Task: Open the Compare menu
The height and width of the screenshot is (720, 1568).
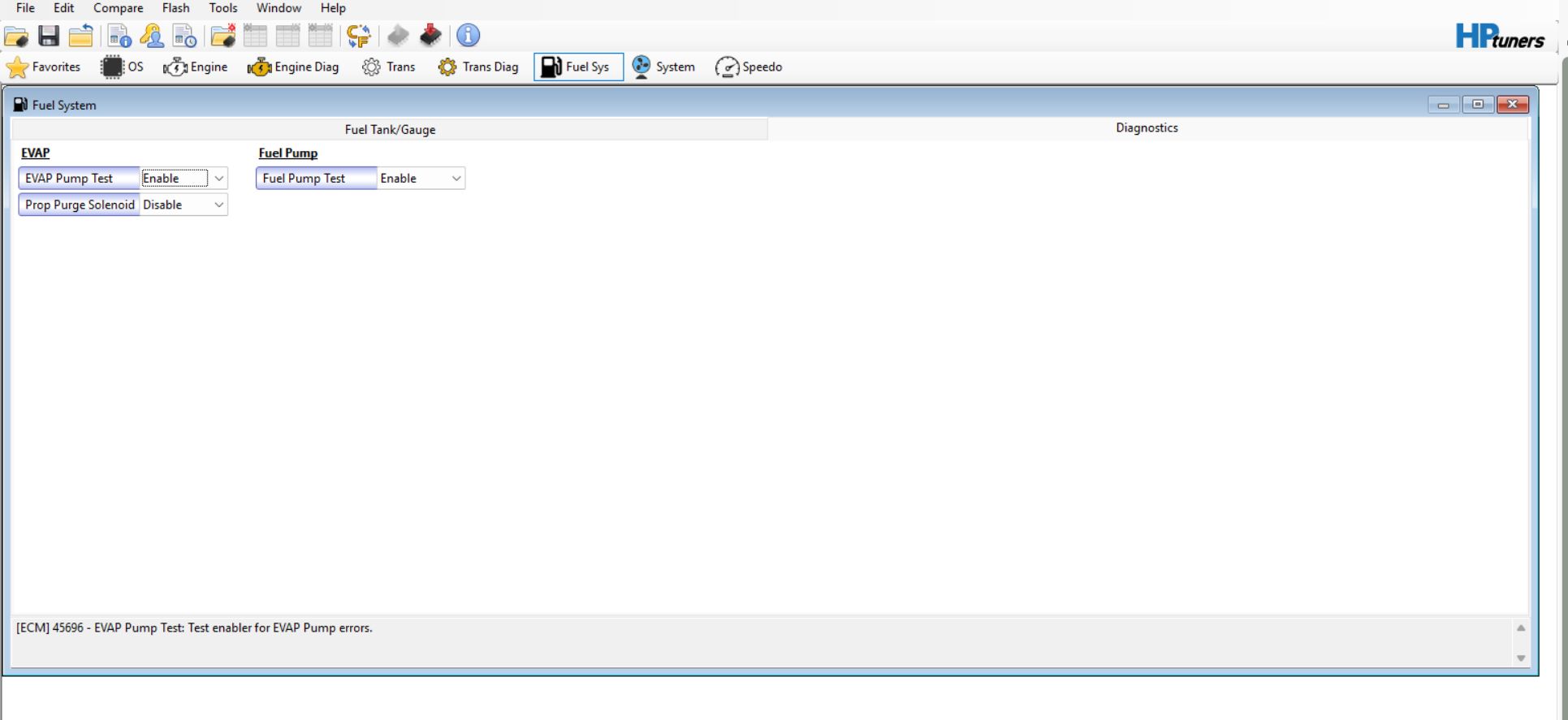Action: click(118, 8)
